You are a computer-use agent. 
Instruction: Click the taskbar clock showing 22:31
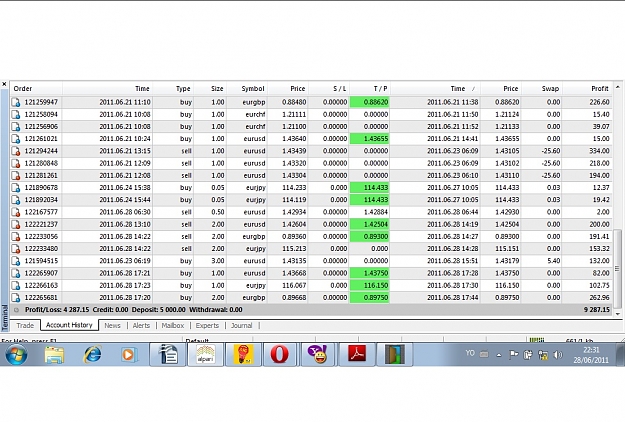[x=591, y=350]
